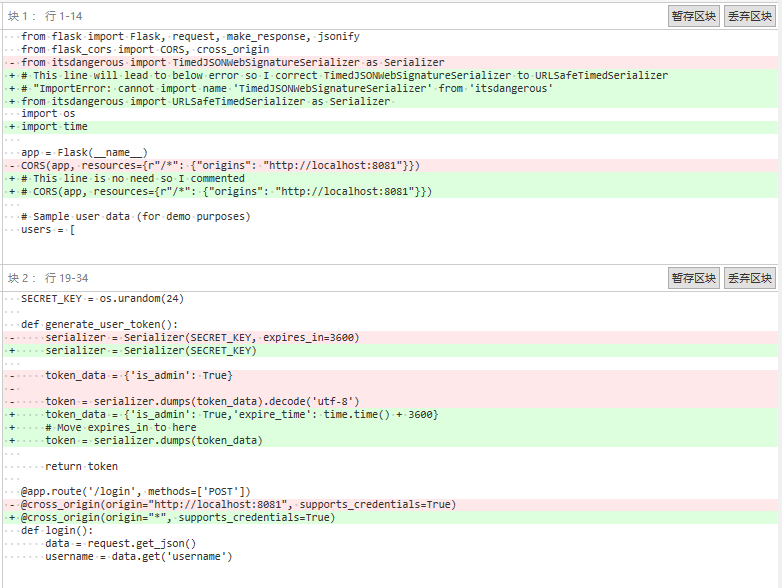This screenshot has width=782, height=588.
Task: Click line '# Sample user data (for demo purposes)'
Action: click(x=391, y=216)
